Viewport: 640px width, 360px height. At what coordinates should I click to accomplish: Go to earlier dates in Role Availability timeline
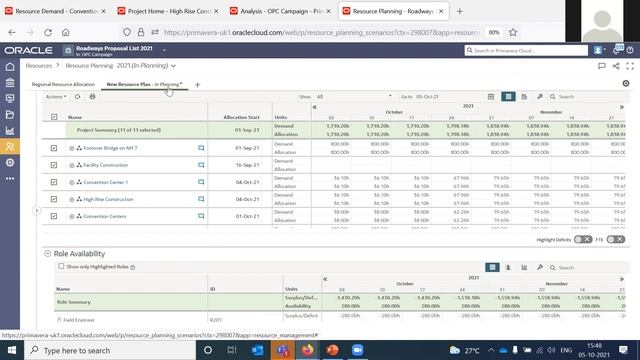[325, 279]
